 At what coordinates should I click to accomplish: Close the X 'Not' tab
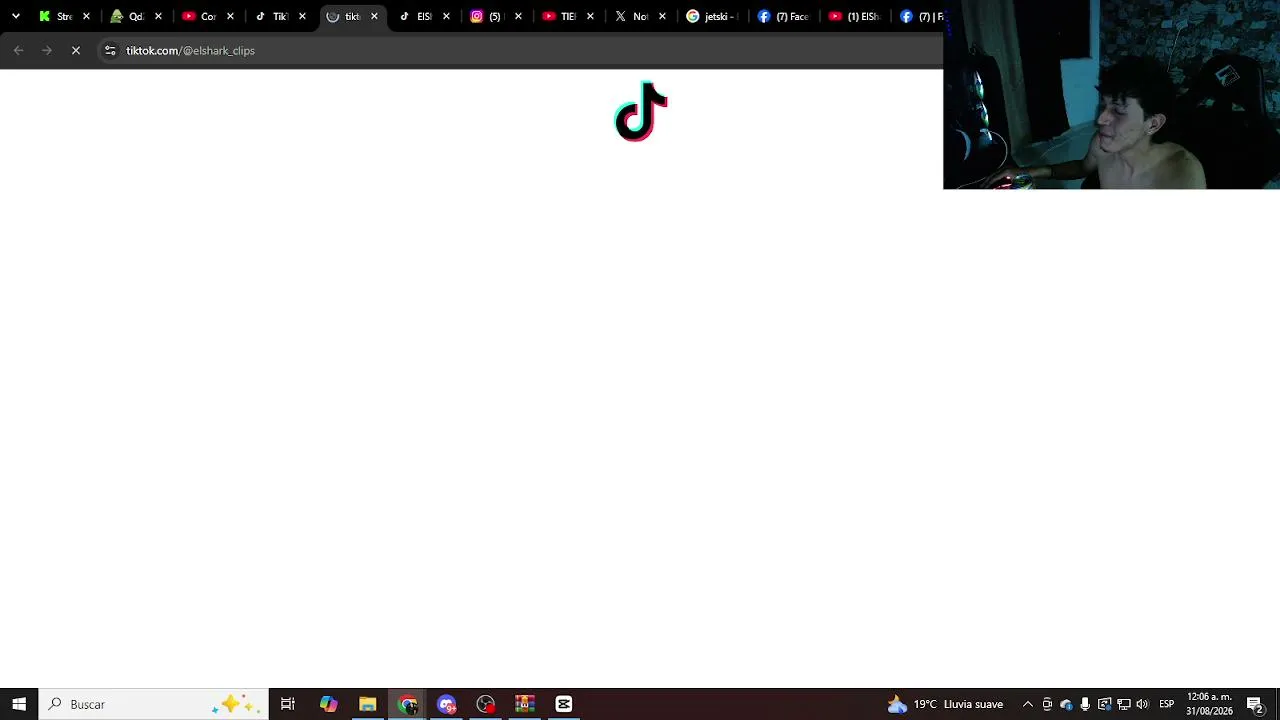662,16
